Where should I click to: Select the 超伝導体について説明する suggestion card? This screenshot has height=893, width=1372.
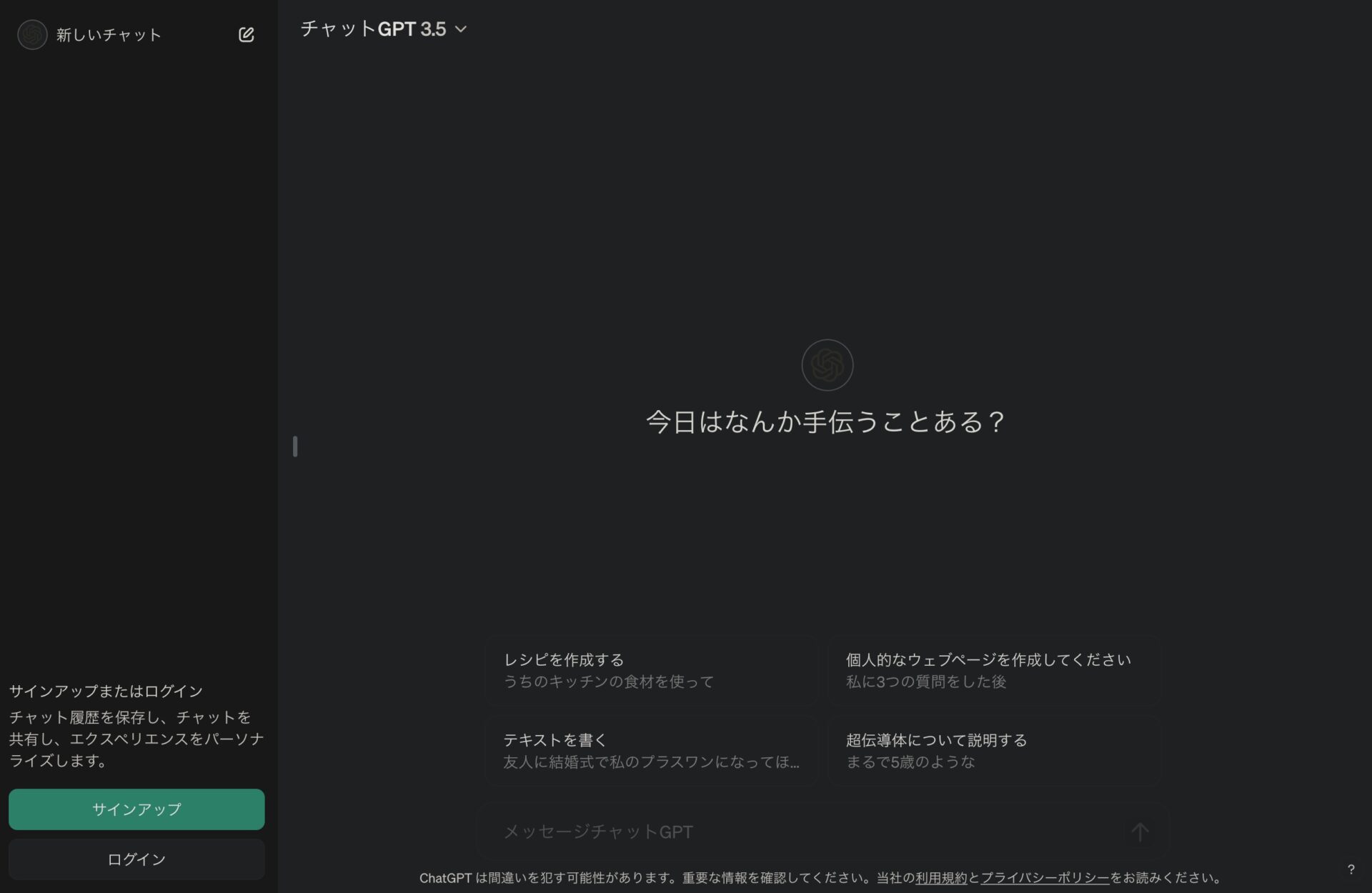pyautogui.click(x=994, y=751)
